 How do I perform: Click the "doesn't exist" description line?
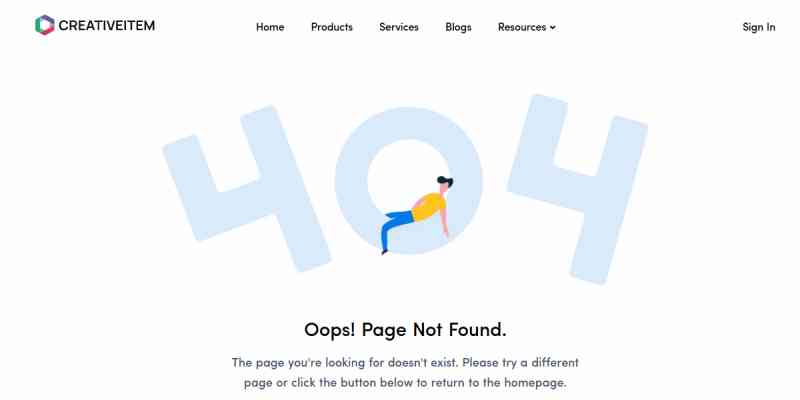pos(405,363)
